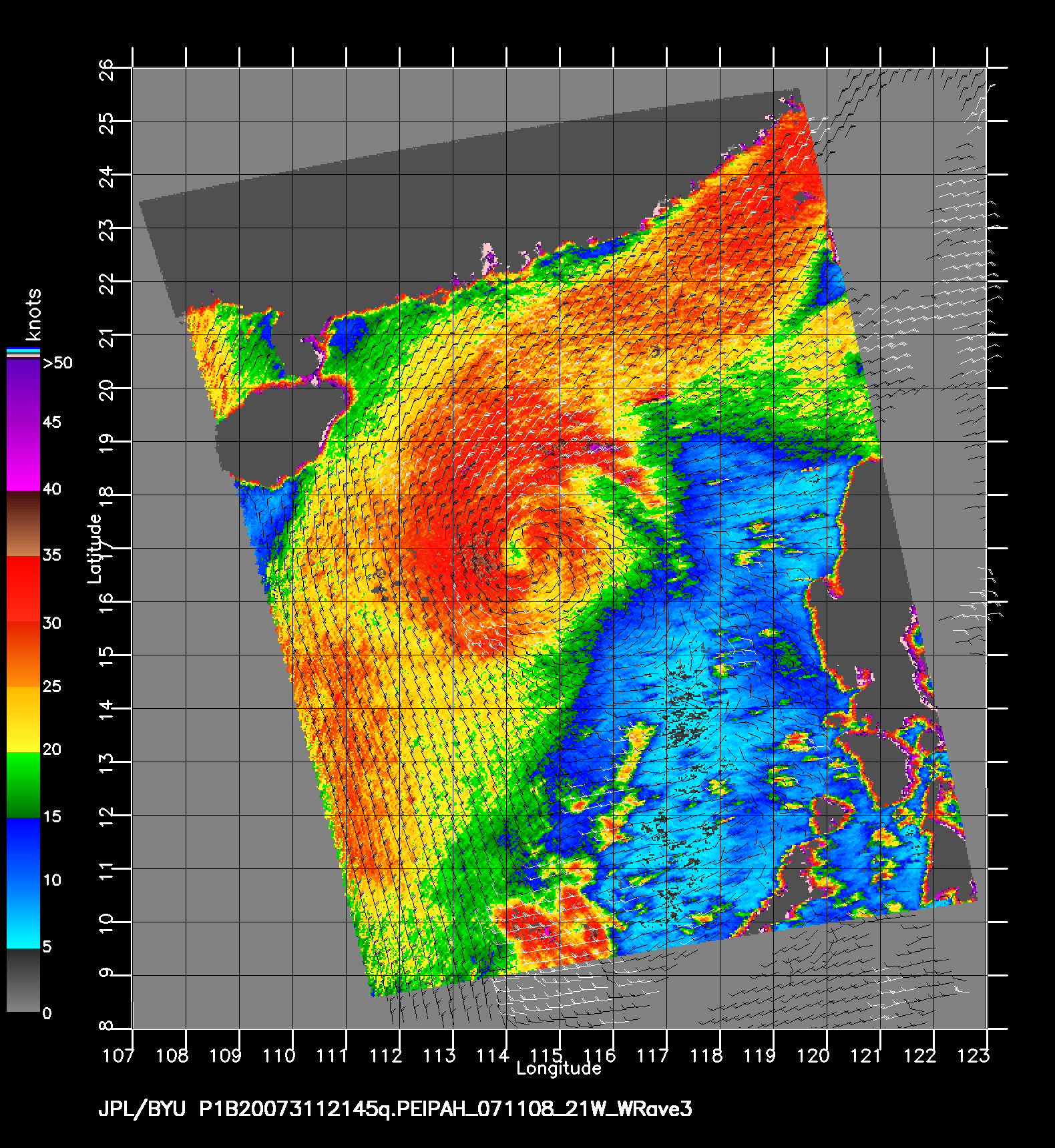This screenshot has height=1148, width=1055.
Task: Click the latitude label 14
Action: point(107,710)
